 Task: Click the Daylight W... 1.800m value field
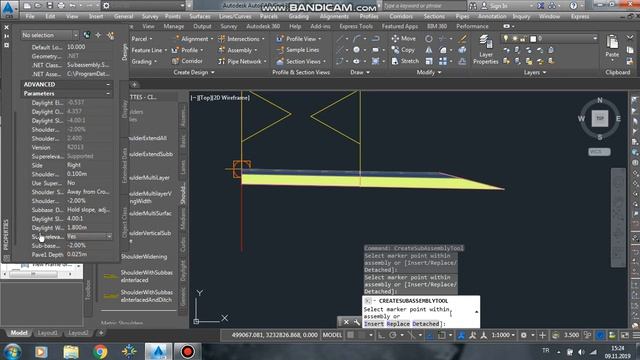coord(89,227)
